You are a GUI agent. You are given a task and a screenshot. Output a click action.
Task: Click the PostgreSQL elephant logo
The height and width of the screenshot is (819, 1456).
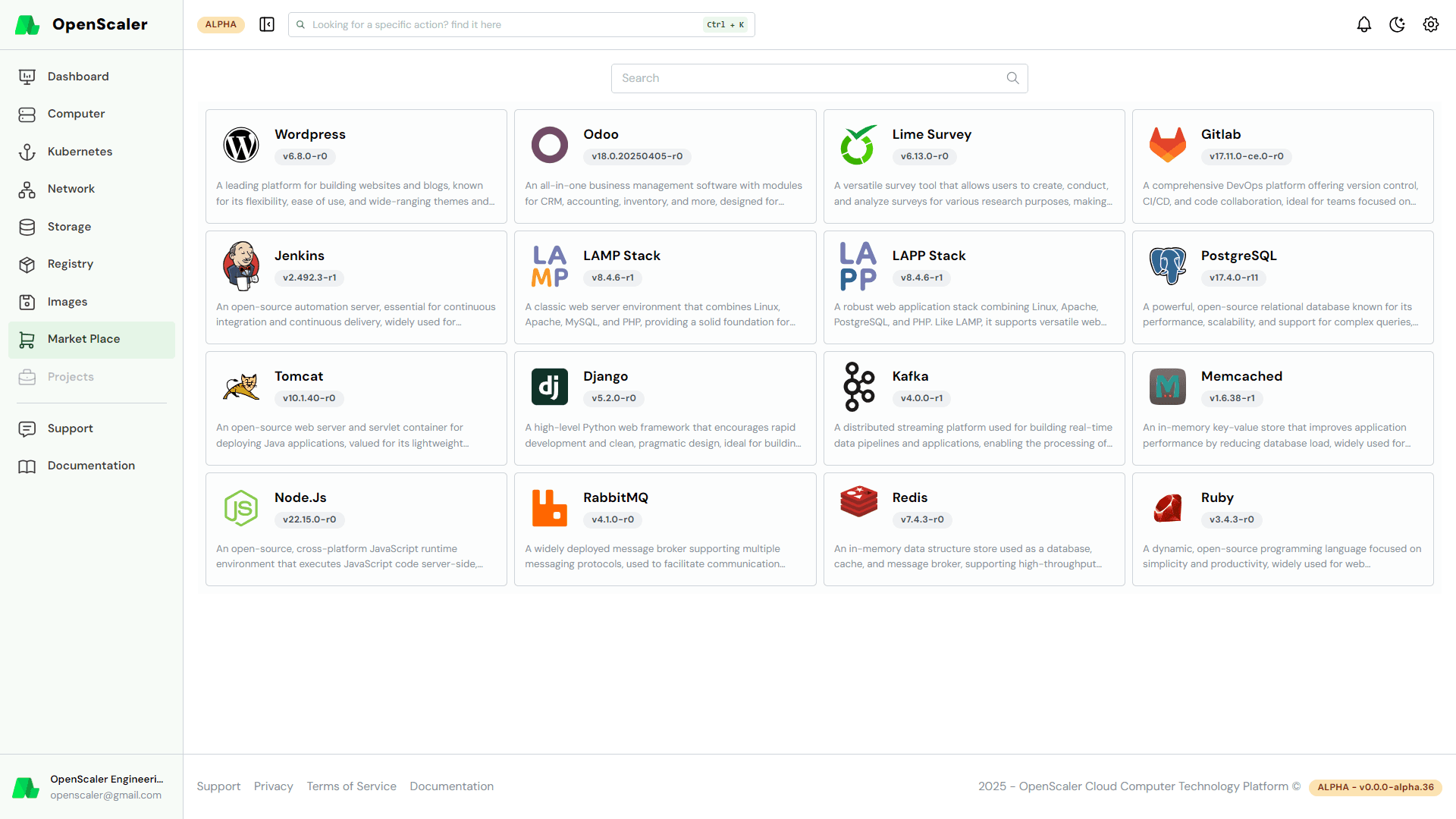[1168, 266]
